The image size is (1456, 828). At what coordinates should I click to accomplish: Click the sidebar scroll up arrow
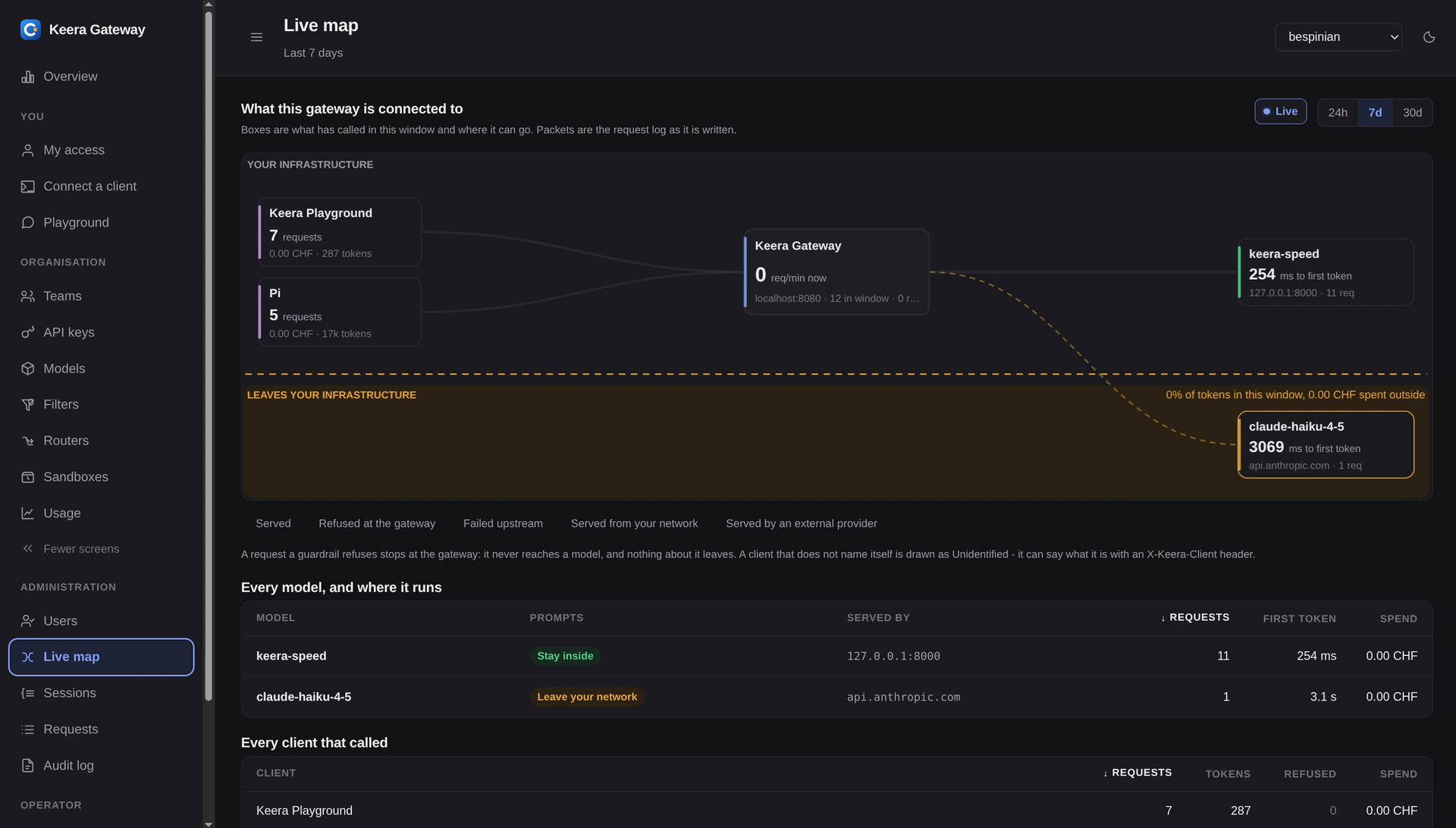(209, 5)
